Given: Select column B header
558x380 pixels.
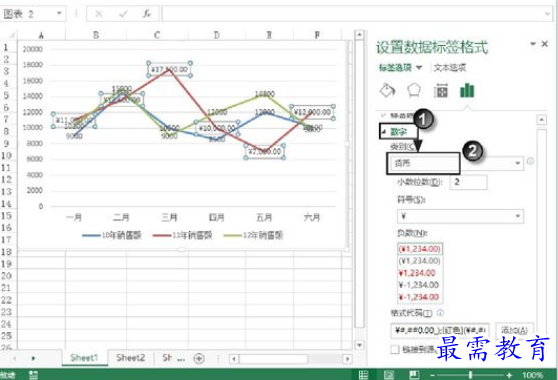Looking at the screenshot, I should click(x=96, y=35).
